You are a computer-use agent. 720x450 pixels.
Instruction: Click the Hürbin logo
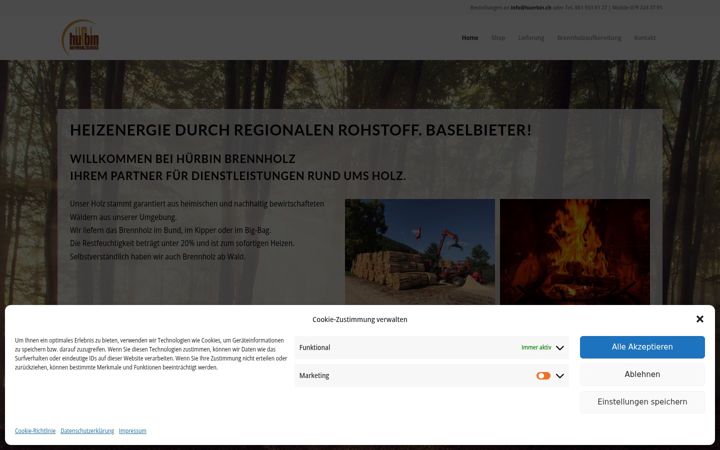click(80, 37)
